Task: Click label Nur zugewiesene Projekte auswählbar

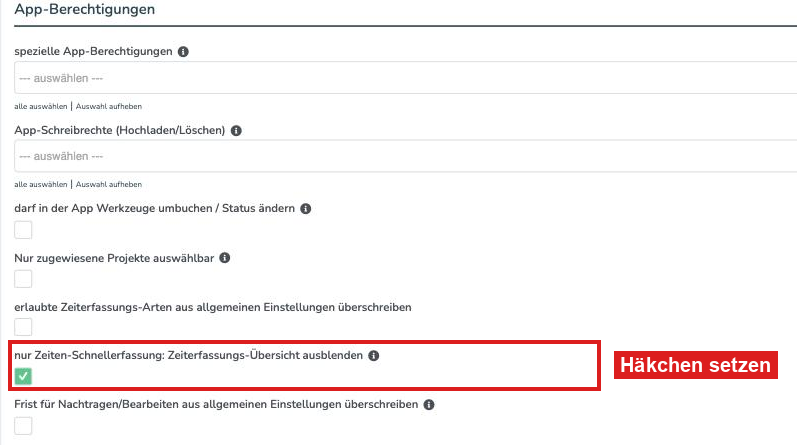Action: tap(114, 258)
